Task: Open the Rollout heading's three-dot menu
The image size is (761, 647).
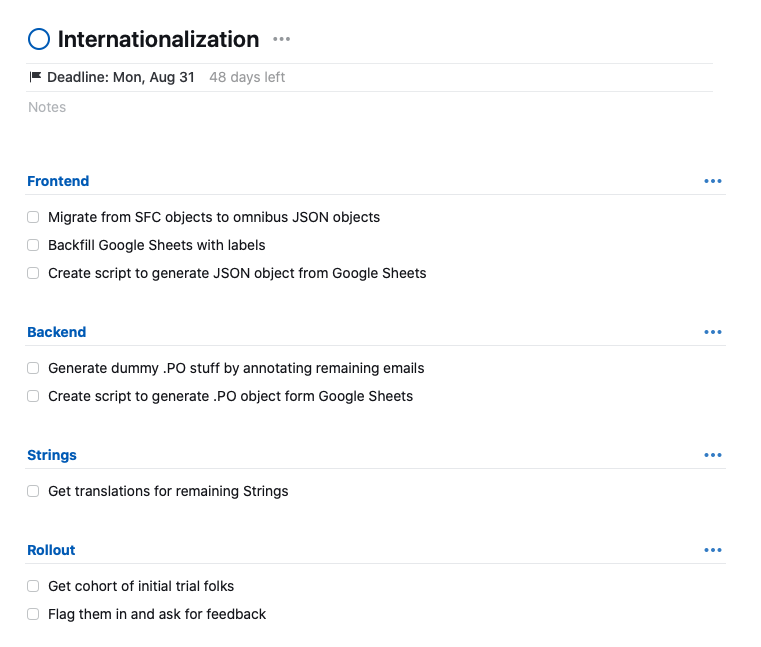Action: point(712,550)
